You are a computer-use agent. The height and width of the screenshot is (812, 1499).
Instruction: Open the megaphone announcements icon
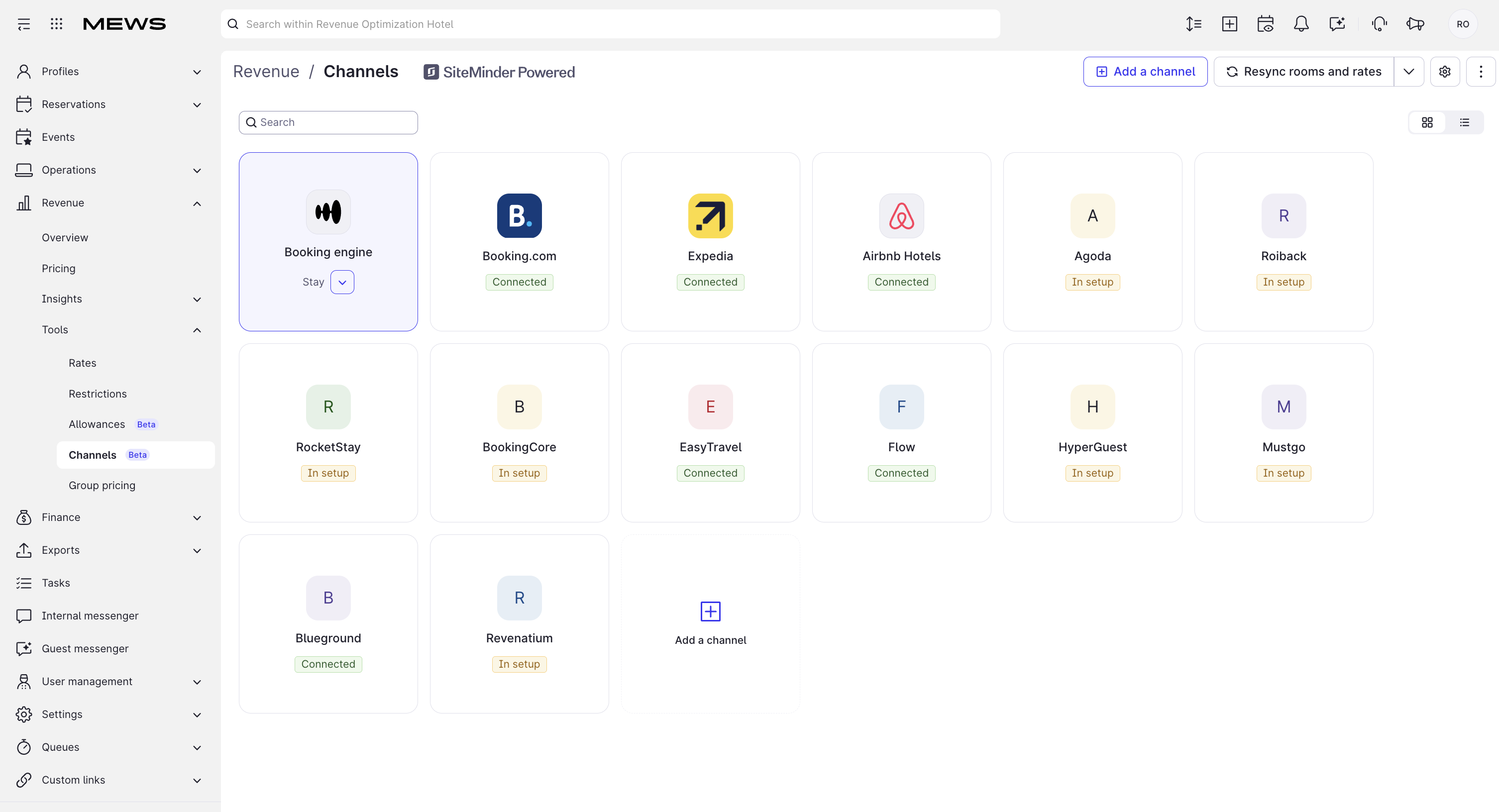1415,24
